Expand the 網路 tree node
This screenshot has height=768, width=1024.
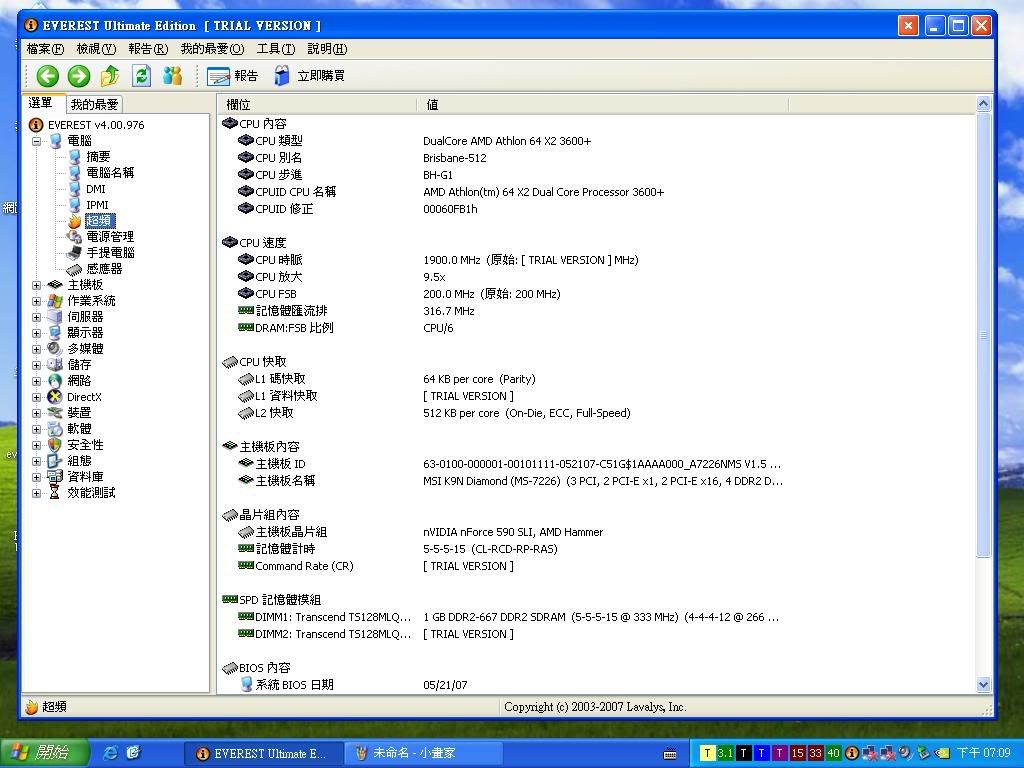[37, 381]
